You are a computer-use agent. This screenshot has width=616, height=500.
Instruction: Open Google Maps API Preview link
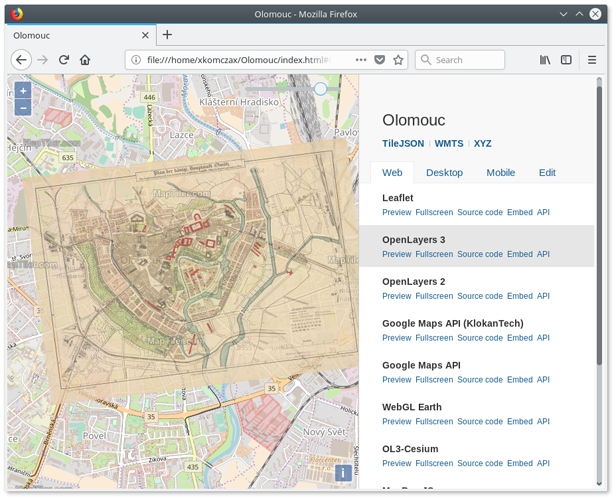coord(396,379)
